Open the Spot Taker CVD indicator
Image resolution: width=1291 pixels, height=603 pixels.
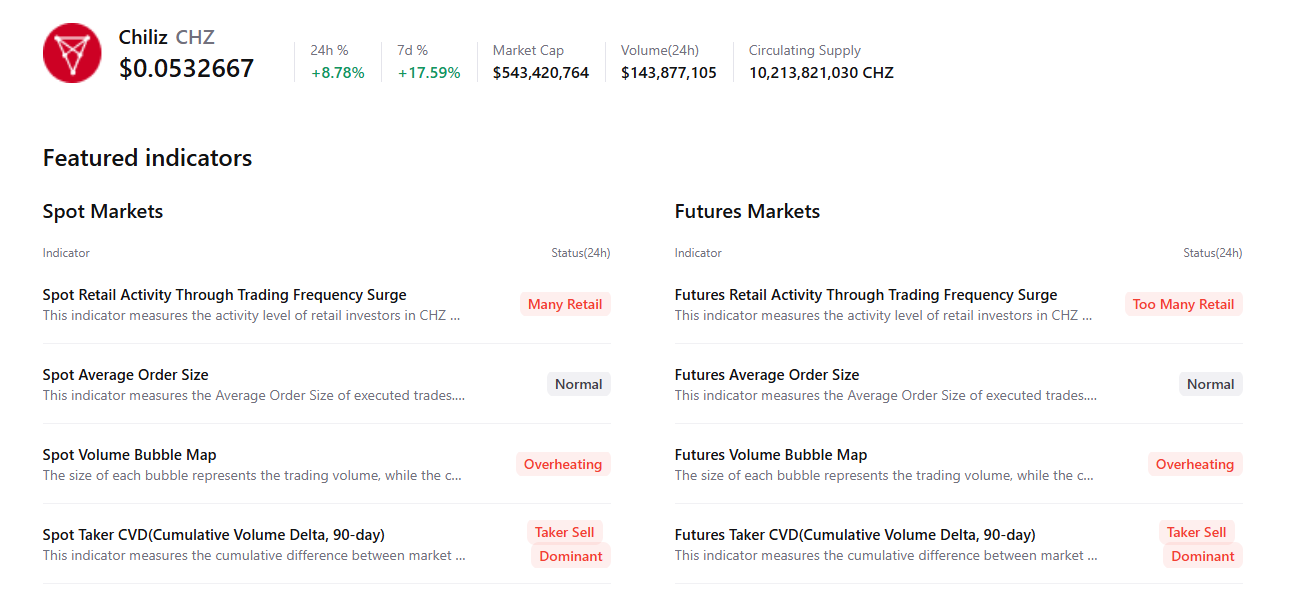pyautogui.click(x=213, y=535)
